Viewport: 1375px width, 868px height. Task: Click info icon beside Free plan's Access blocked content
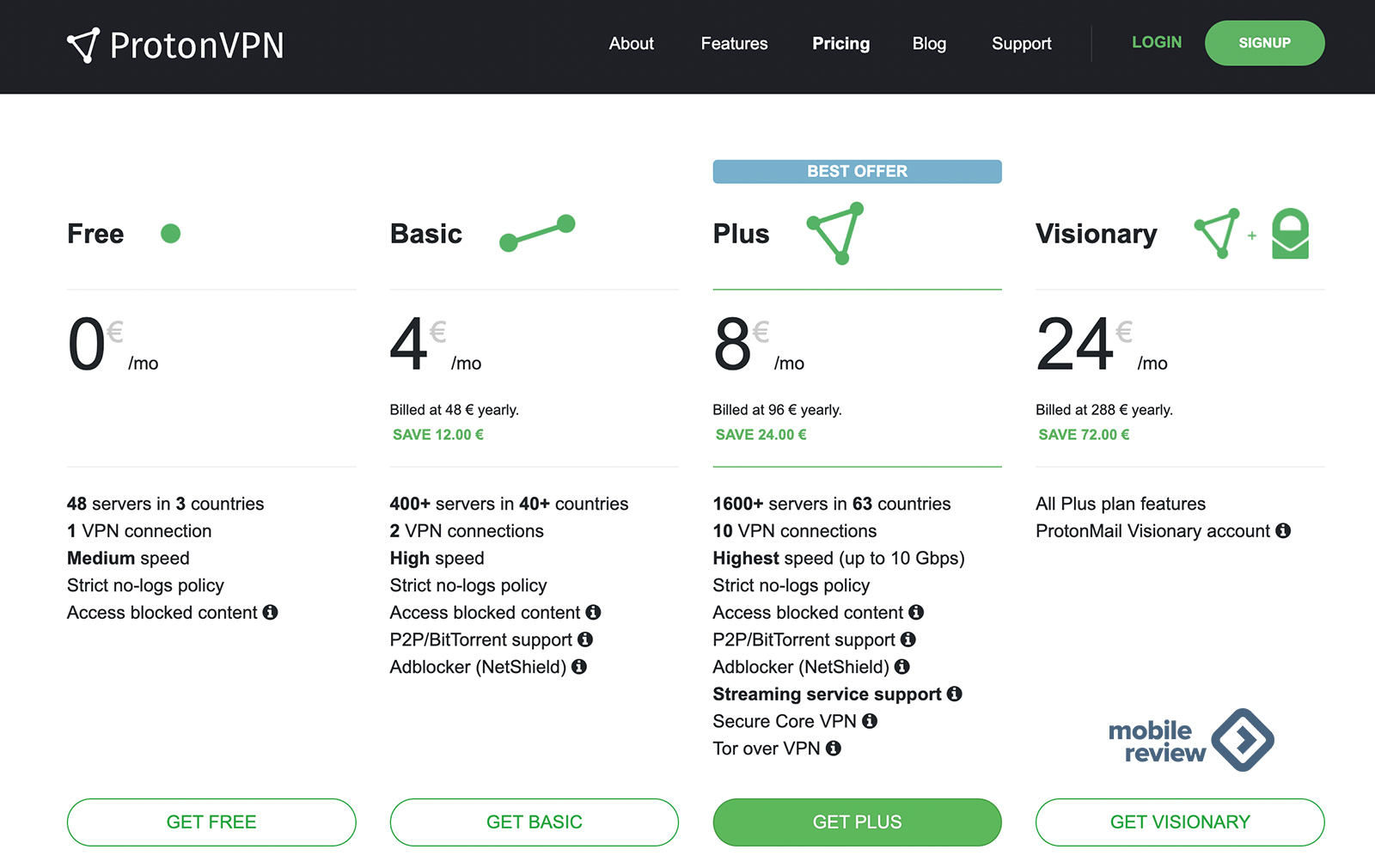pos(270,613)
